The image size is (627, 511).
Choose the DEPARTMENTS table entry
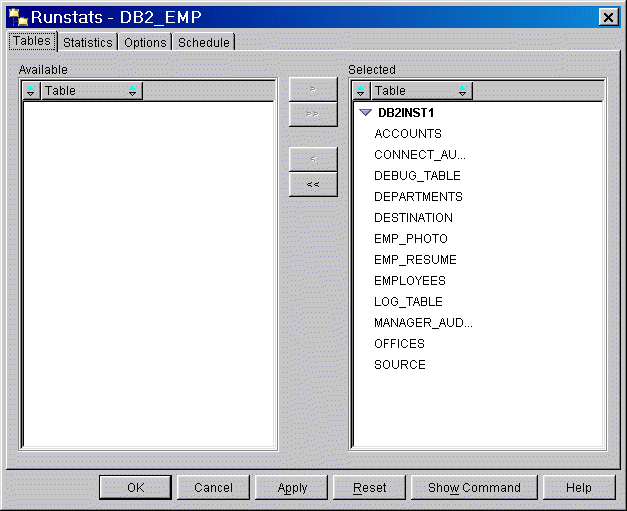coord(418,197)
